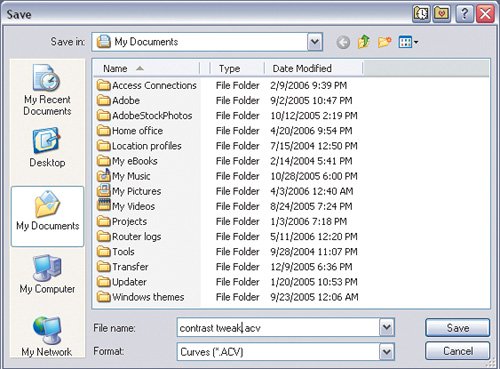Image resolution: width=500 pixels, height=369 pixels.
Task: Click the Cancel button
Action: pyautogui.click(x=458, y=351)
